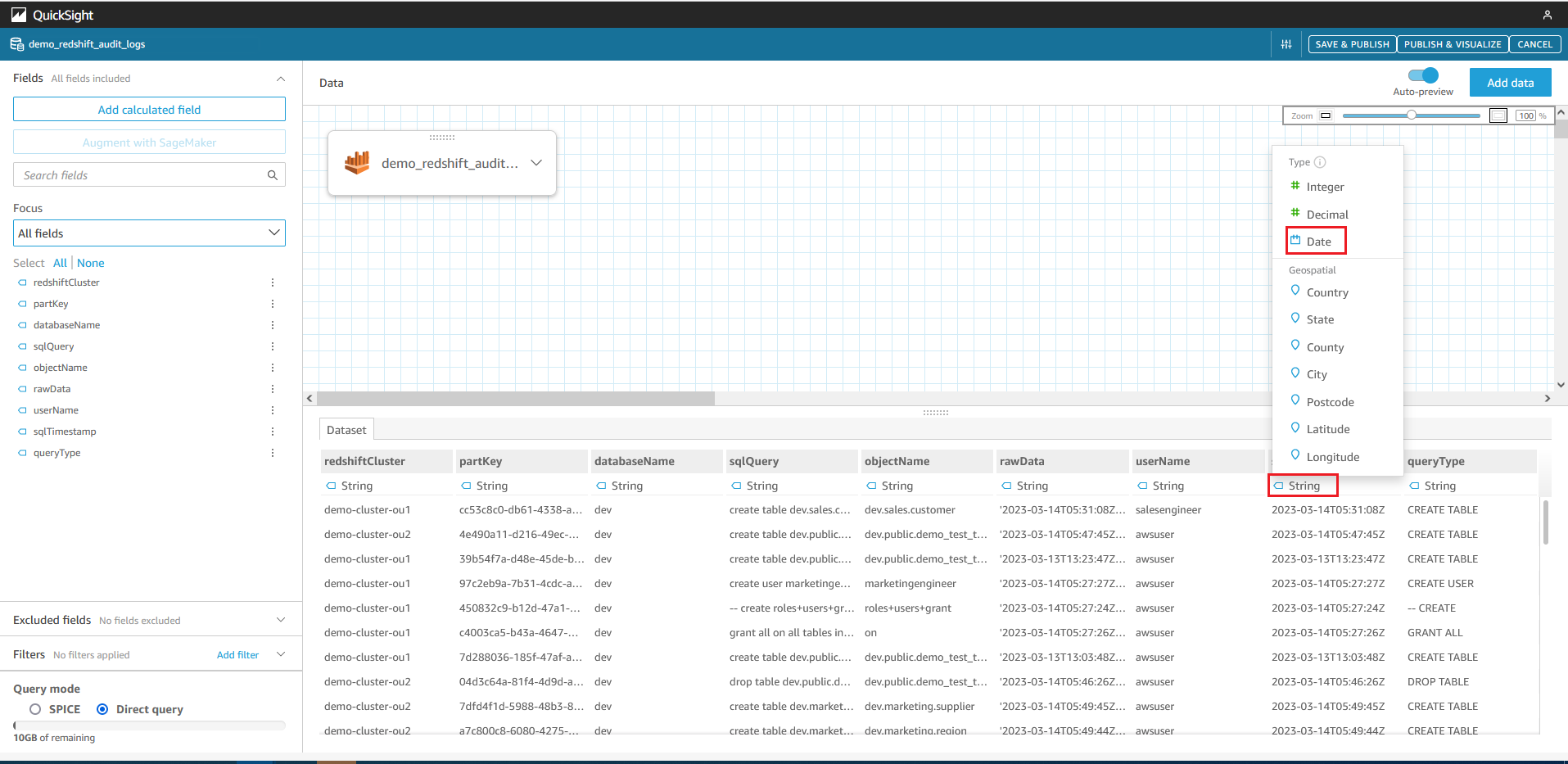Expand the Filters section
The height and width of the screenshot is (764, 1568).
(x=281, y=654)
